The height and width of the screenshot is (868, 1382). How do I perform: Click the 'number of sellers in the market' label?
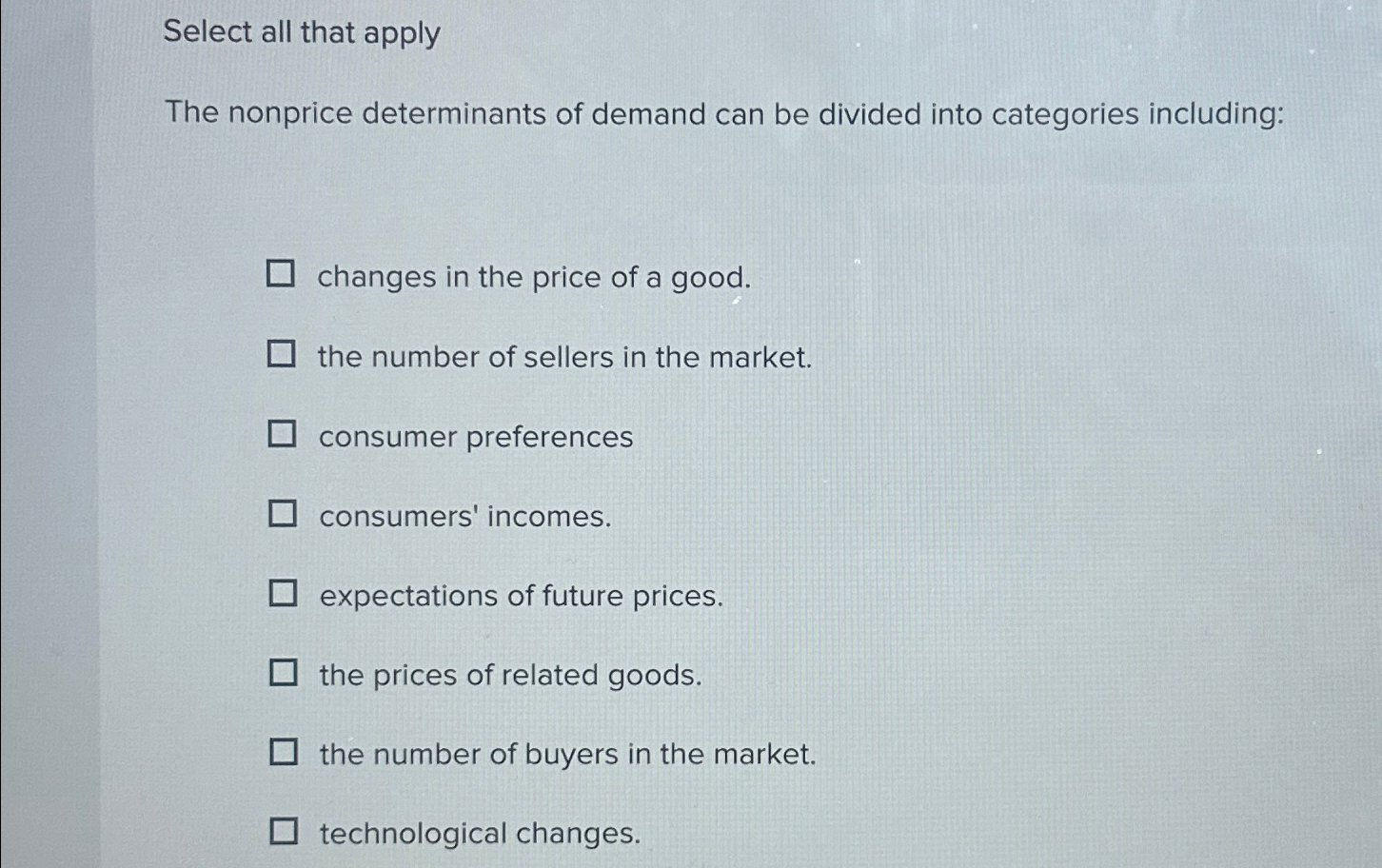coord(565,358)
